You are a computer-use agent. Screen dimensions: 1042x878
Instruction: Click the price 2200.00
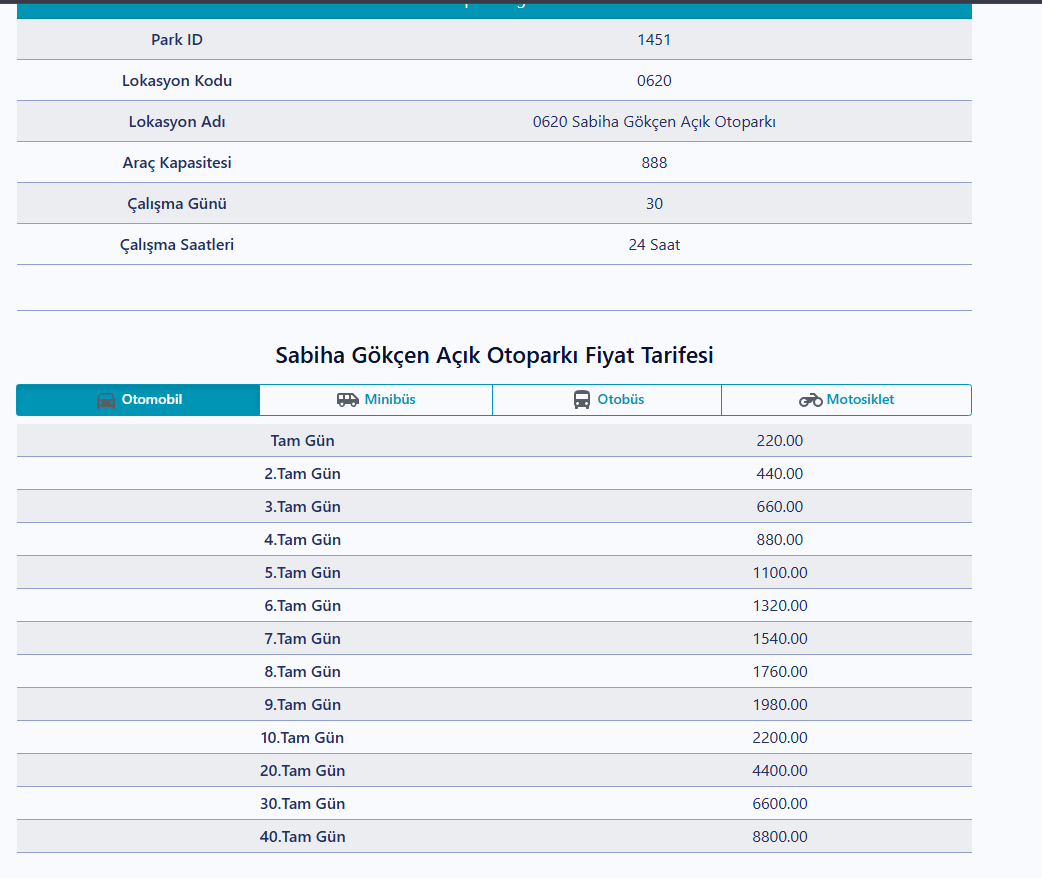click(780, 738)
